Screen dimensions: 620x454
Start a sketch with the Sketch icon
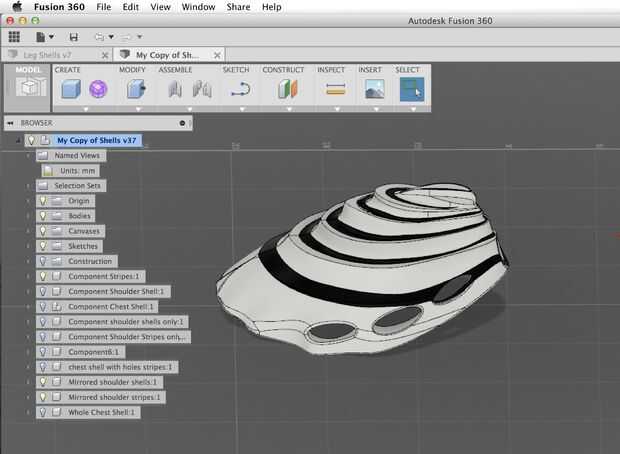click(x=241, y=89)
